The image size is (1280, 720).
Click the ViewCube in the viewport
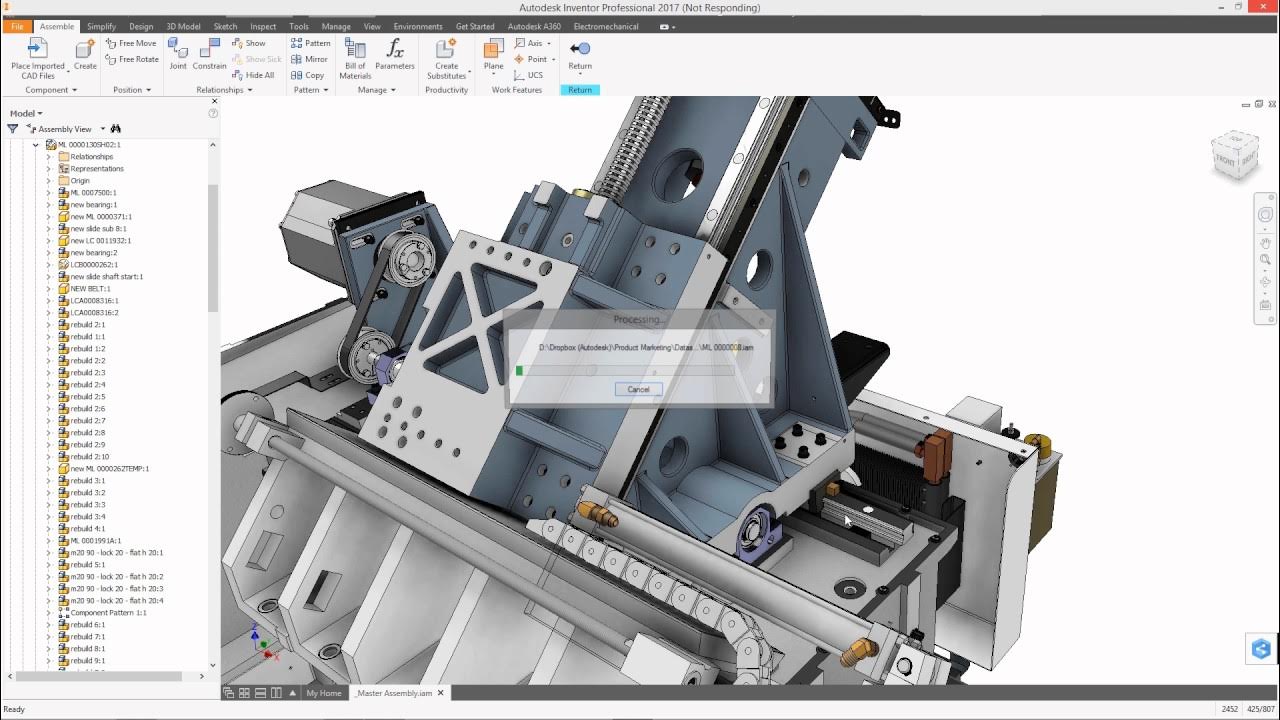pos(1236,157)
